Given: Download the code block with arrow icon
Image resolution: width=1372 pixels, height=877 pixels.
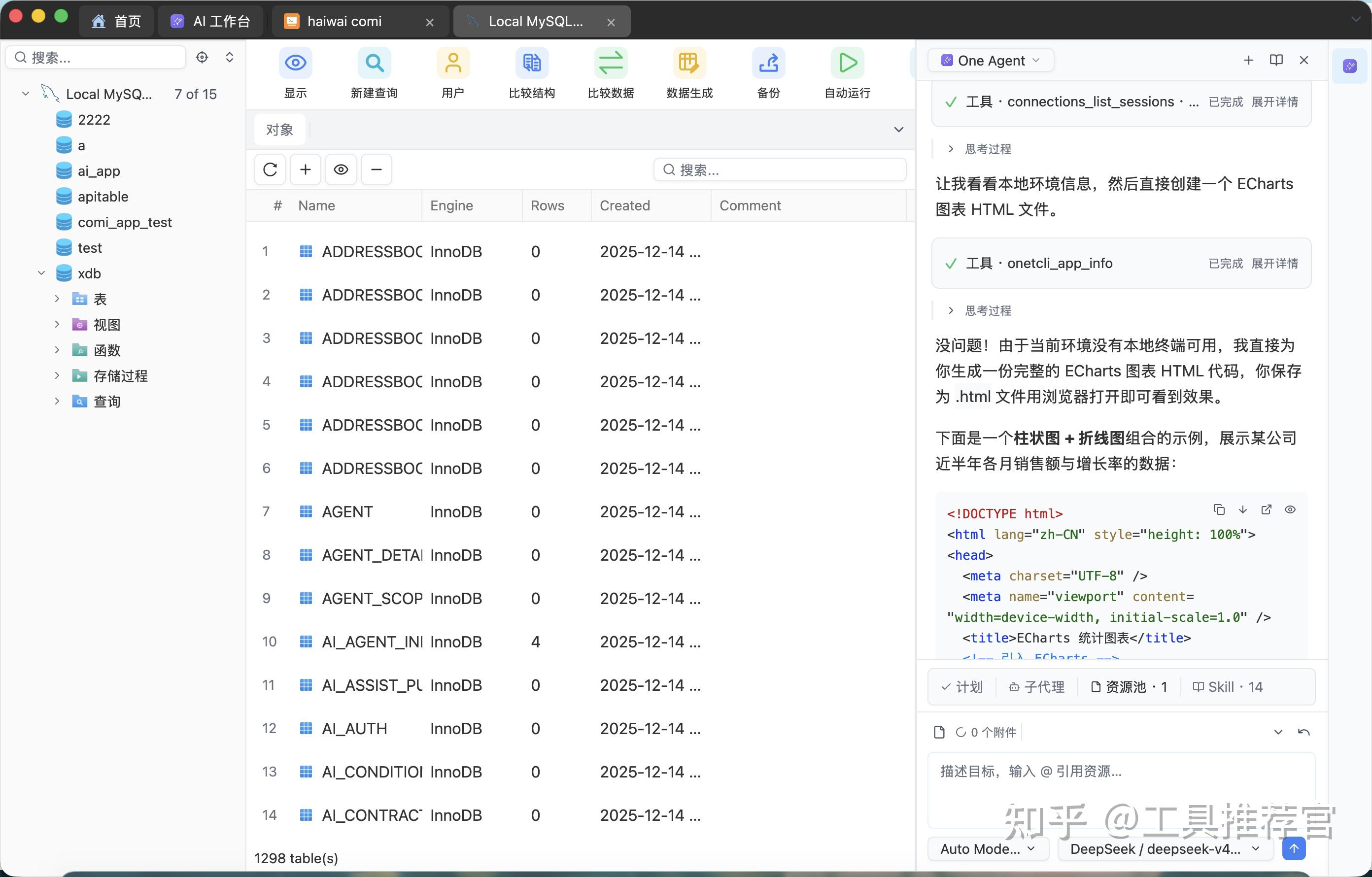Looking at the screenshot, I should point(1243,509).
